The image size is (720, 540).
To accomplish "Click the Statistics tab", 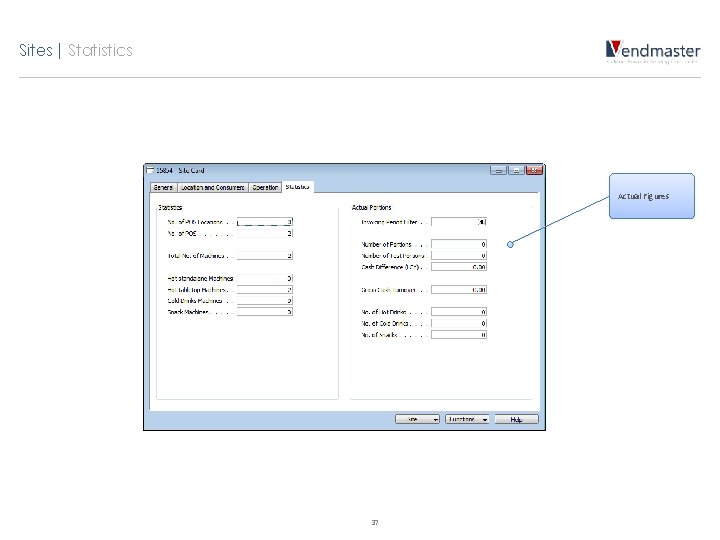I will click(298, 187).
